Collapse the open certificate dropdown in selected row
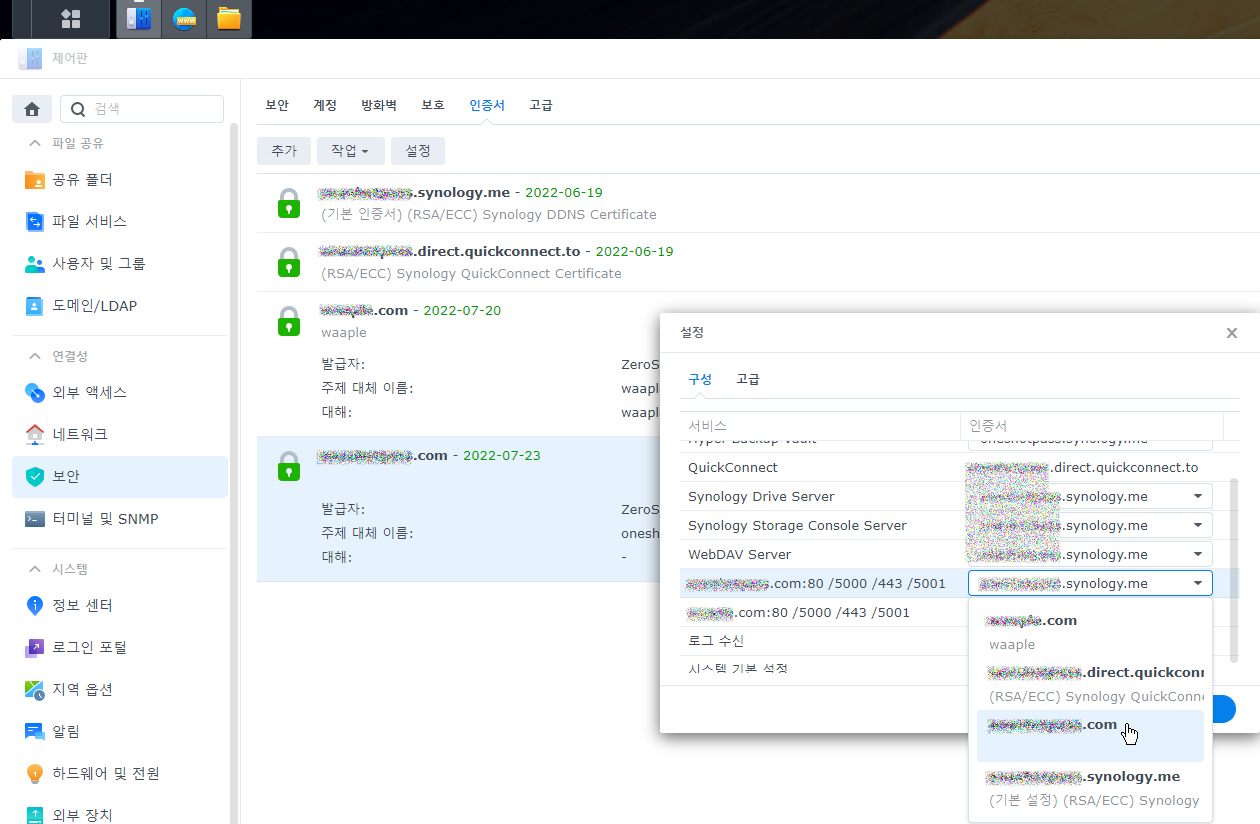Image resolution: width=1260 pixels, height=824 pixels. coord(1197,583)
